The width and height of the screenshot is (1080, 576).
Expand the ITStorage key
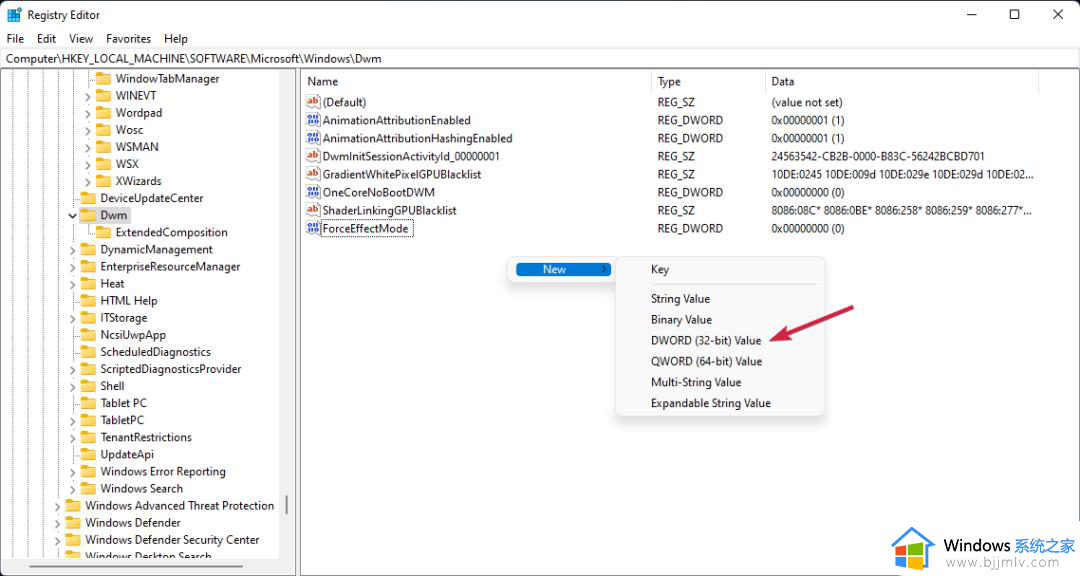click(72, 318)
